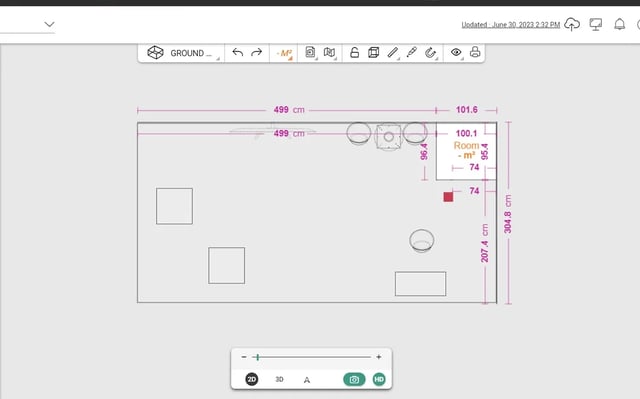Select the round stool near the rectangle

[422, 241]
